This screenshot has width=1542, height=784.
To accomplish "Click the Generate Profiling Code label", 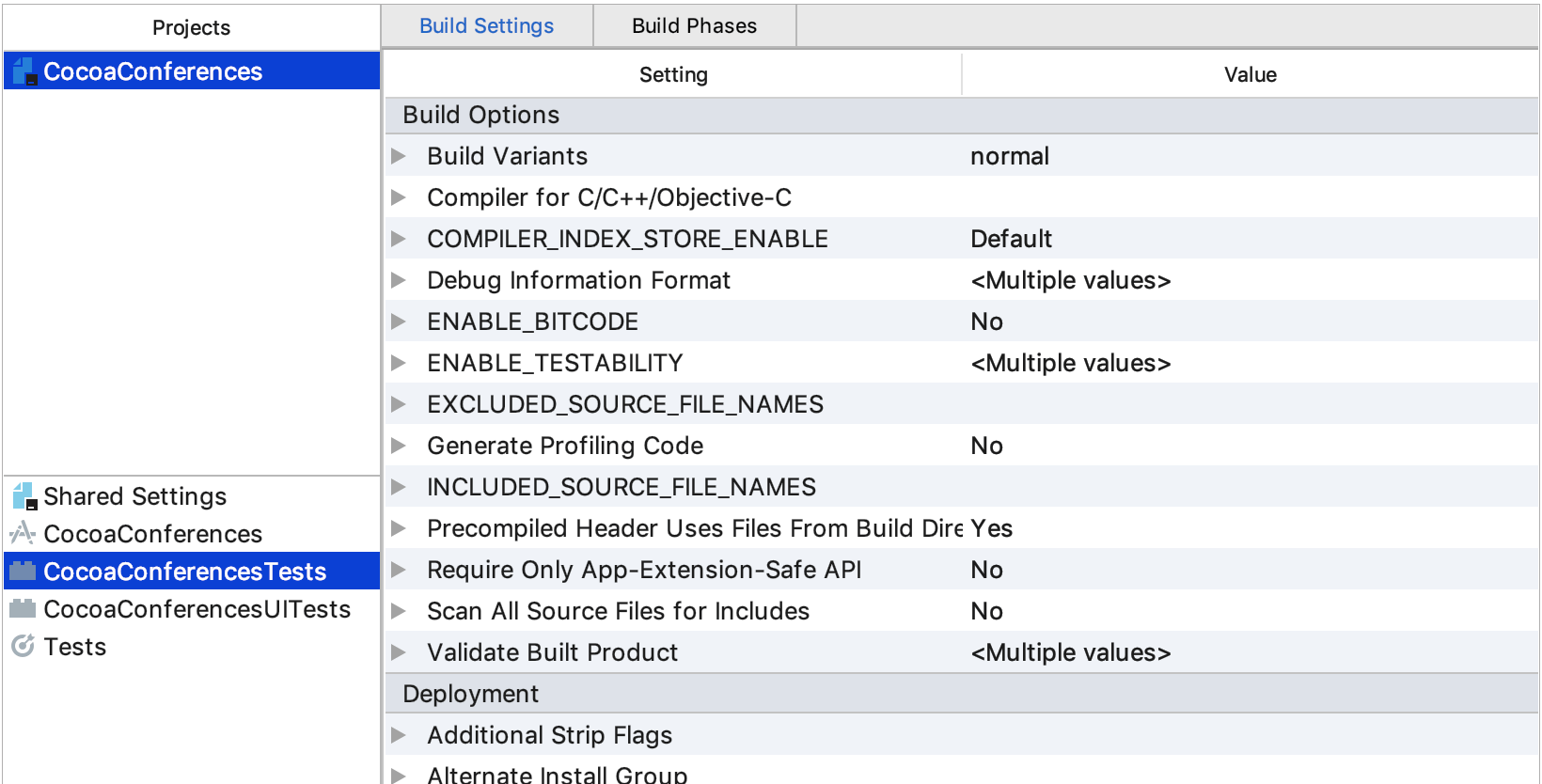I will 565,446.
